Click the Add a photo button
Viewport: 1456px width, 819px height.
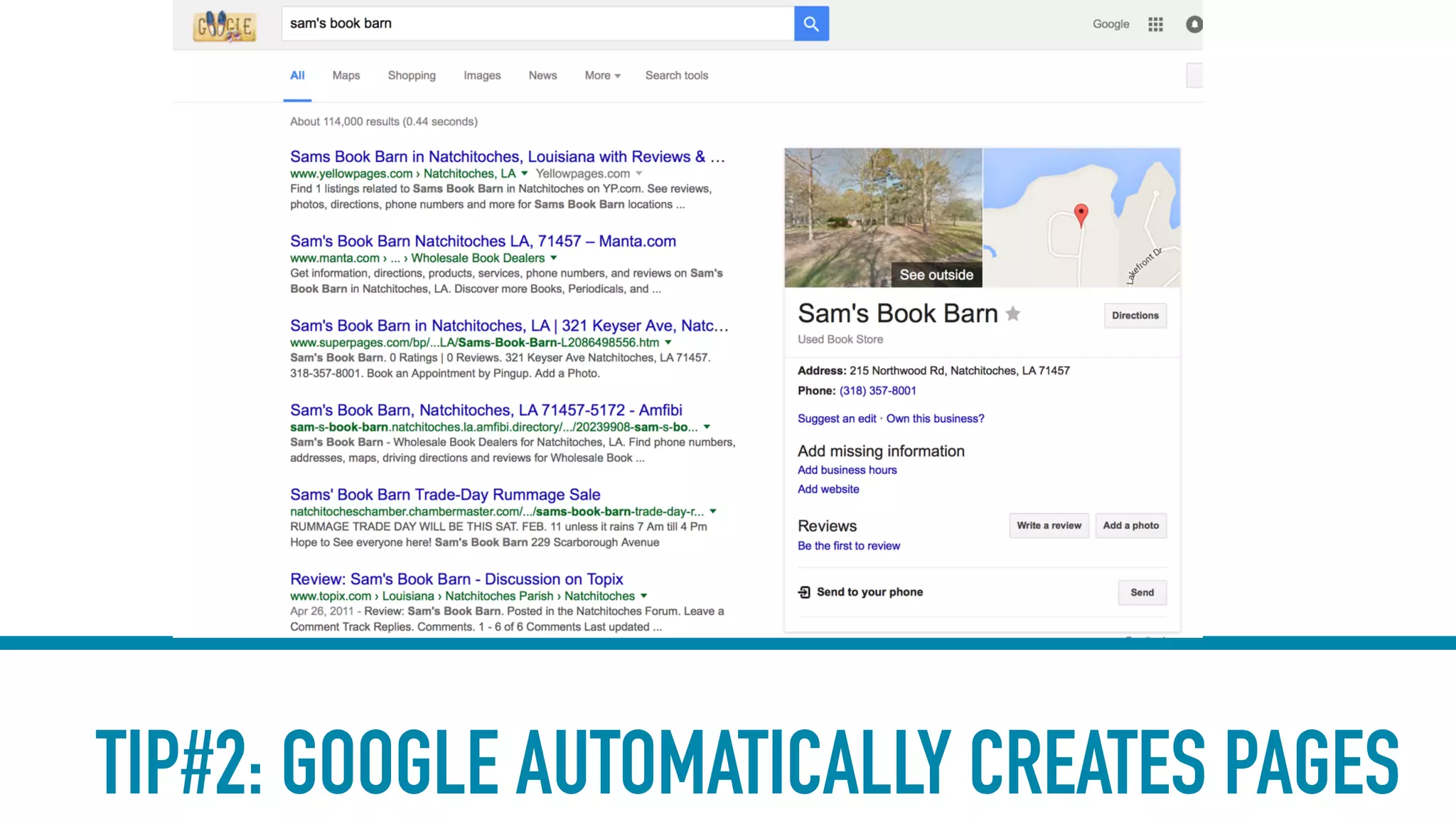pos(1130,525)
